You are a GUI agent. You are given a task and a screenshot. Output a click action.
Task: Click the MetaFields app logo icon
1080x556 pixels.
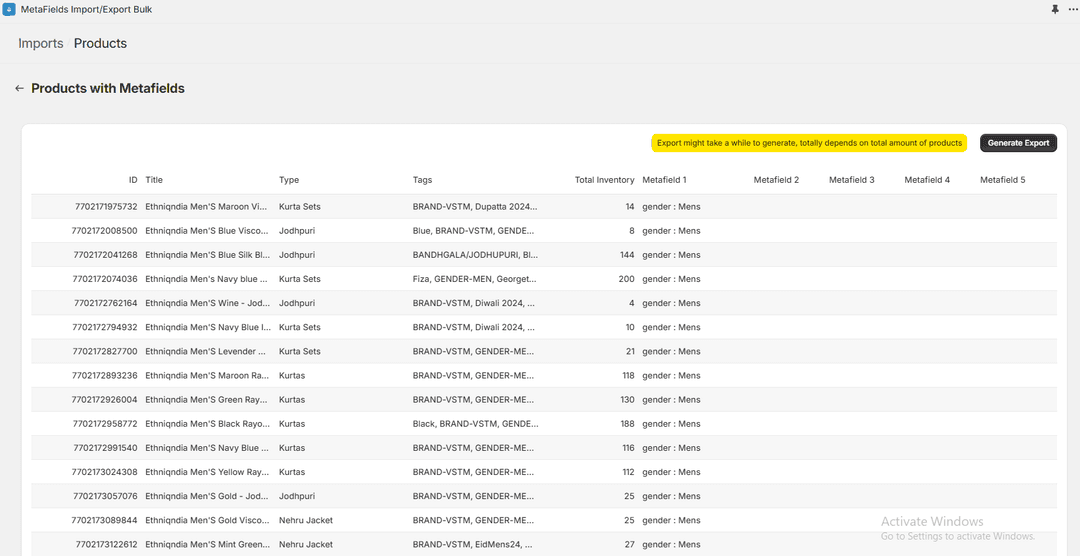[9, 10]
